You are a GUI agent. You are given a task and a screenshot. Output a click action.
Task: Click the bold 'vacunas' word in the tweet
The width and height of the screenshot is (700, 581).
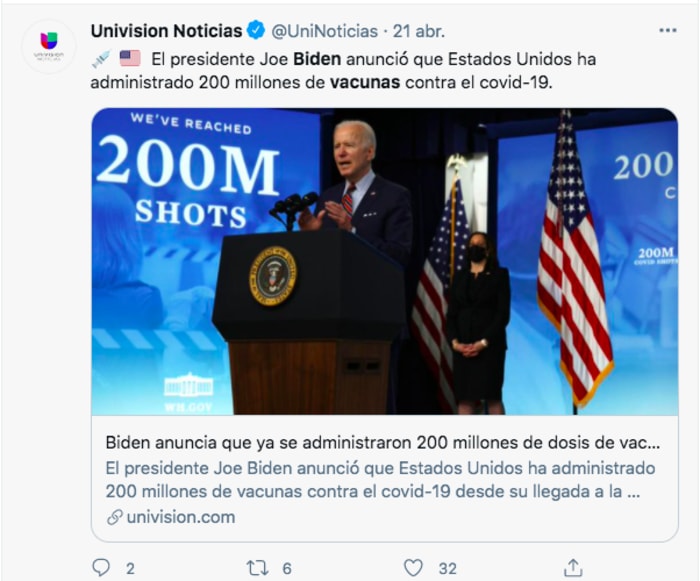(x=365, y=82)
